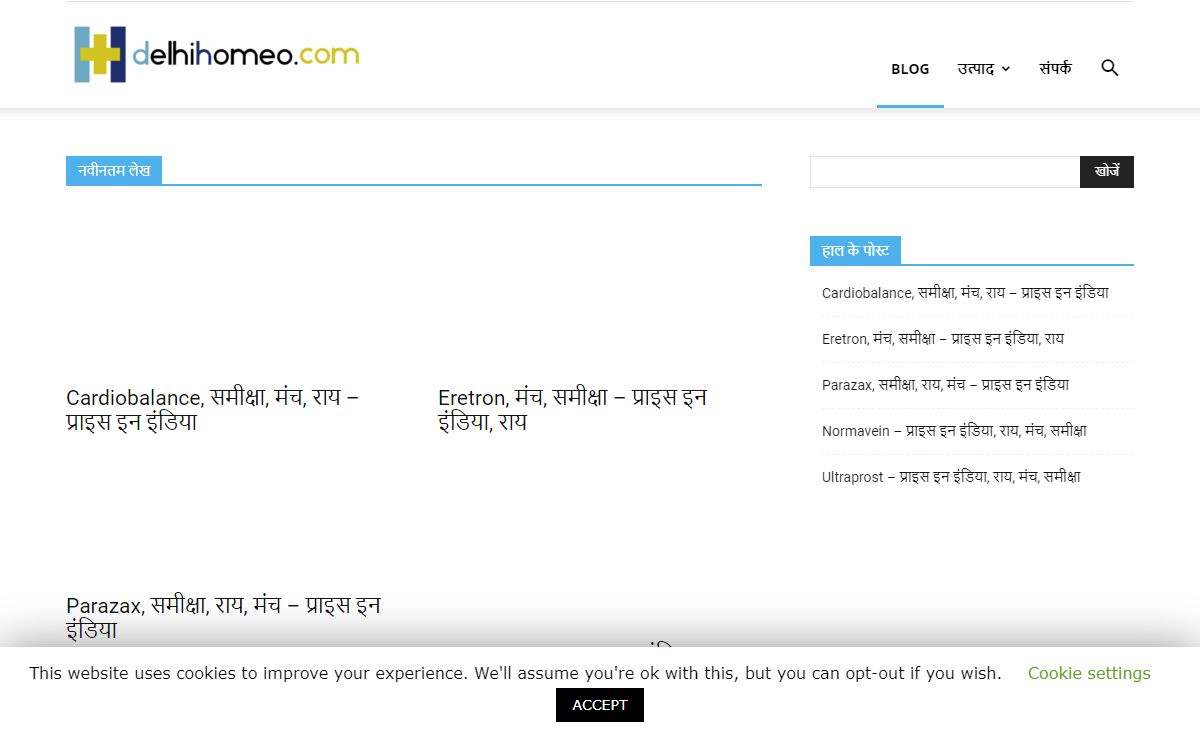The height and width of the screenshot is (740, 1200).
Task: Click the खोजें search button
Action: pyautogui.click(x=1107, y=172)
